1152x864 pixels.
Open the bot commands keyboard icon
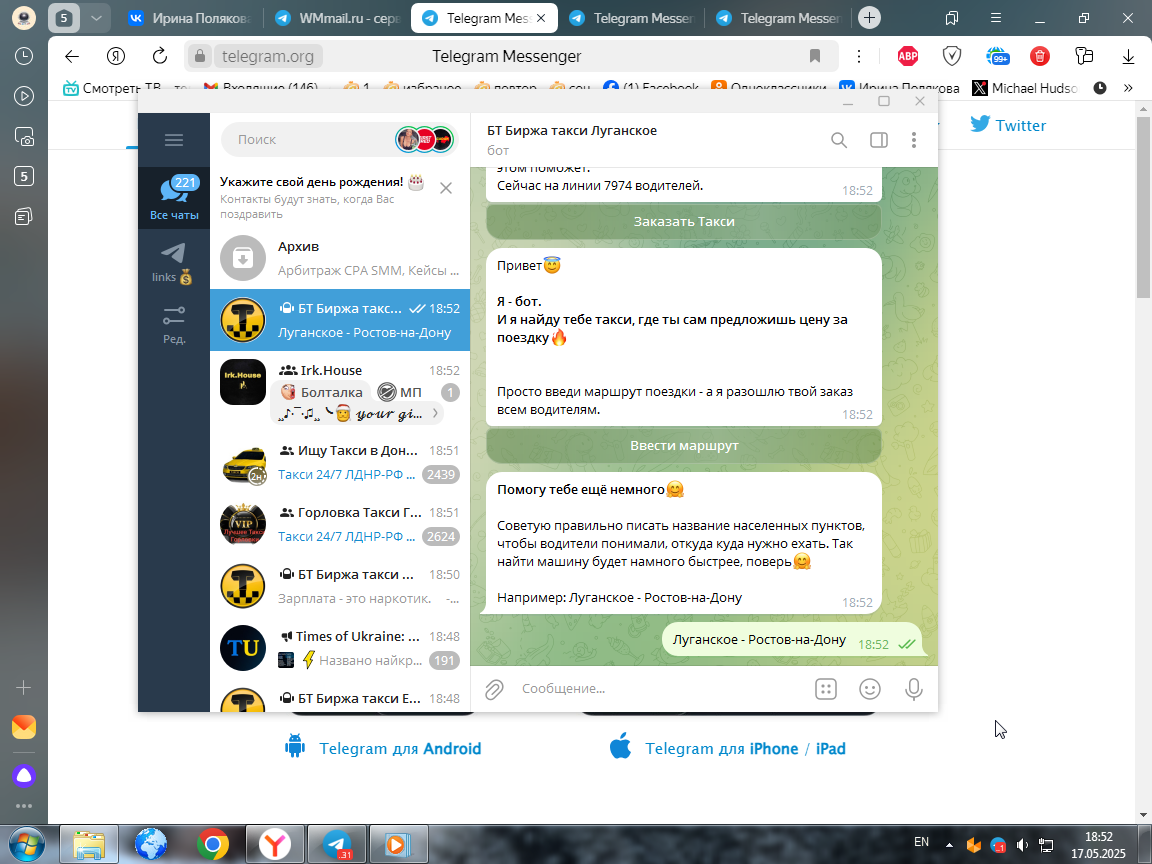826,689
